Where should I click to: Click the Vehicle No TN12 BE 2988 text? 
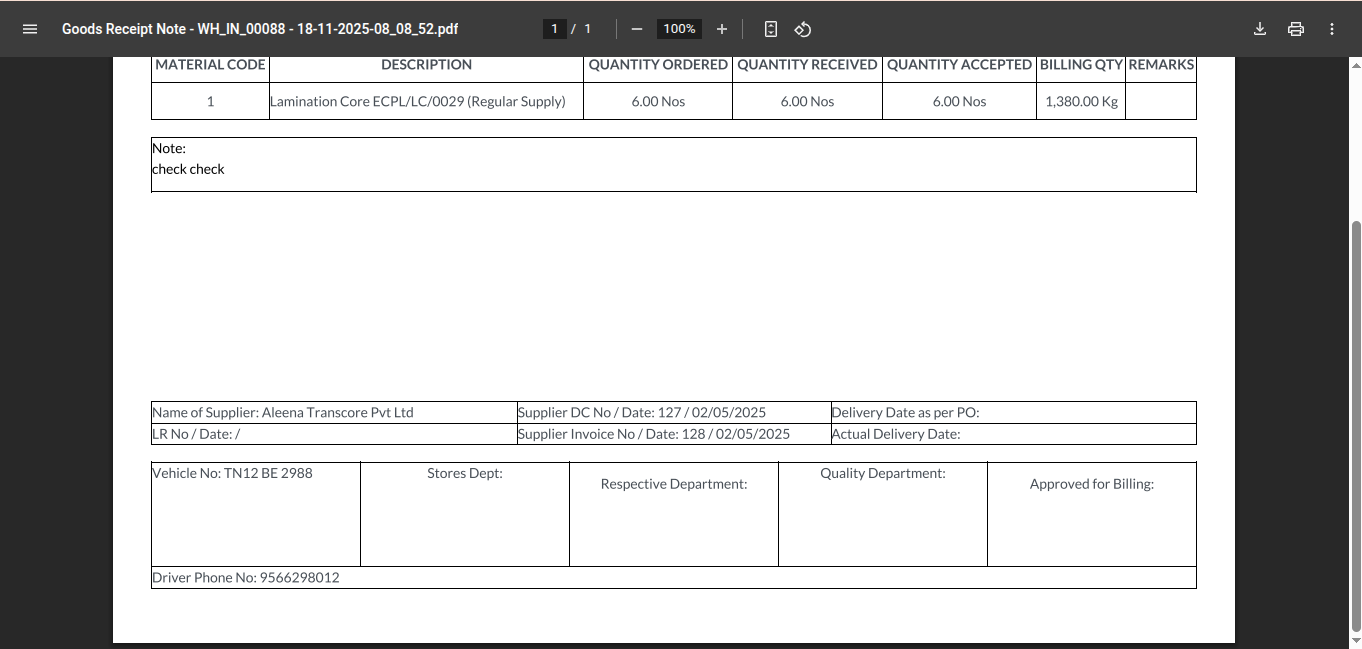(233, 473)
